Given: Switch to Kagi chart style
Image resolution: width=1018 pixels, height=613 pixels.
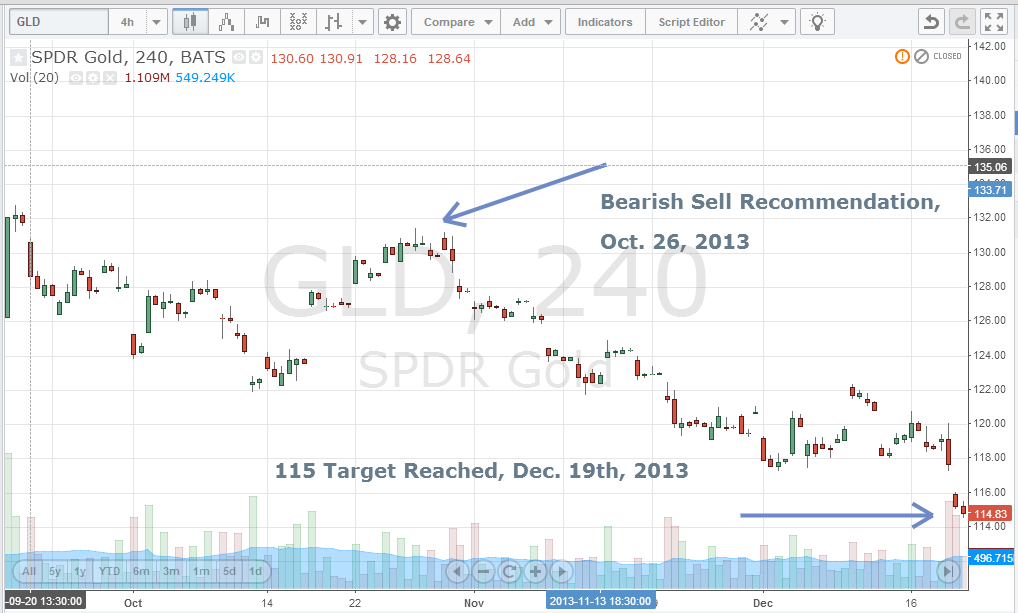Looking at the screenshot, I should pos(262,22).
